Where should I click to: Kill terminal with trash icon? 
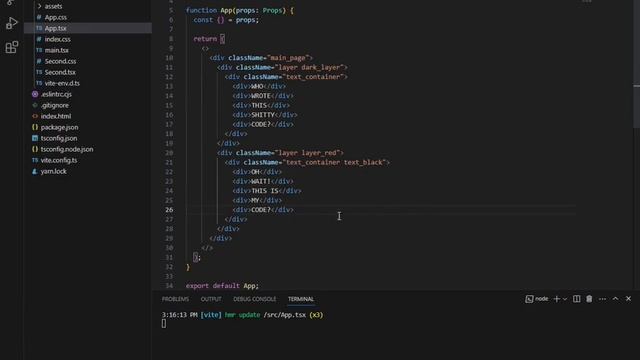pyautogui.click(x=589, y=299)
